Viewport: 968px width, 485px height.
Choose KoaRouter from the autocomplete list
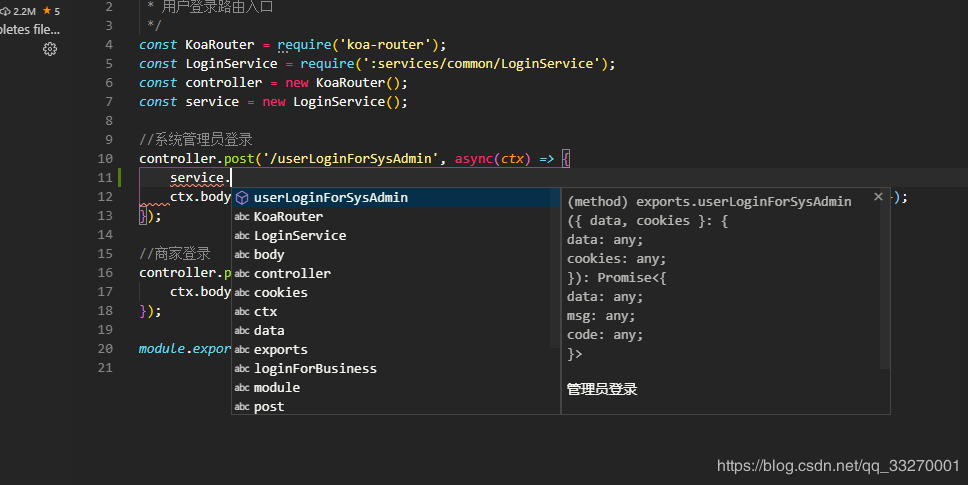point(396,217)
